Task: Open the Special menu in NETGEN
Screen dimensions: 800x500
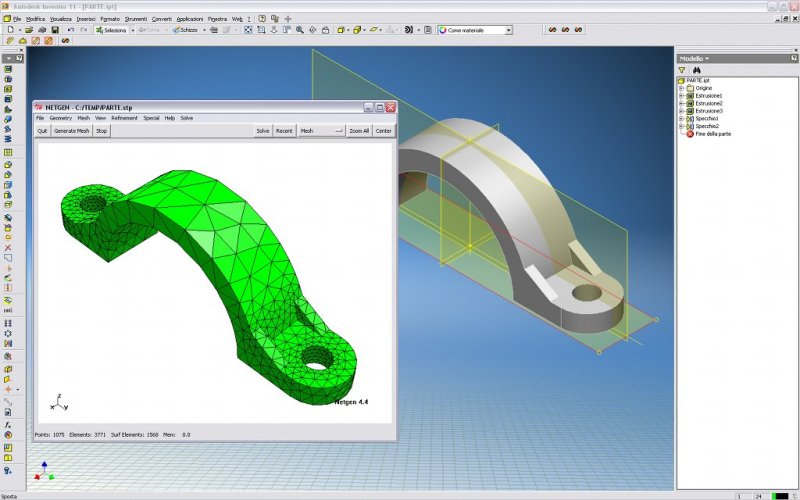Action: tap(151, 118)
